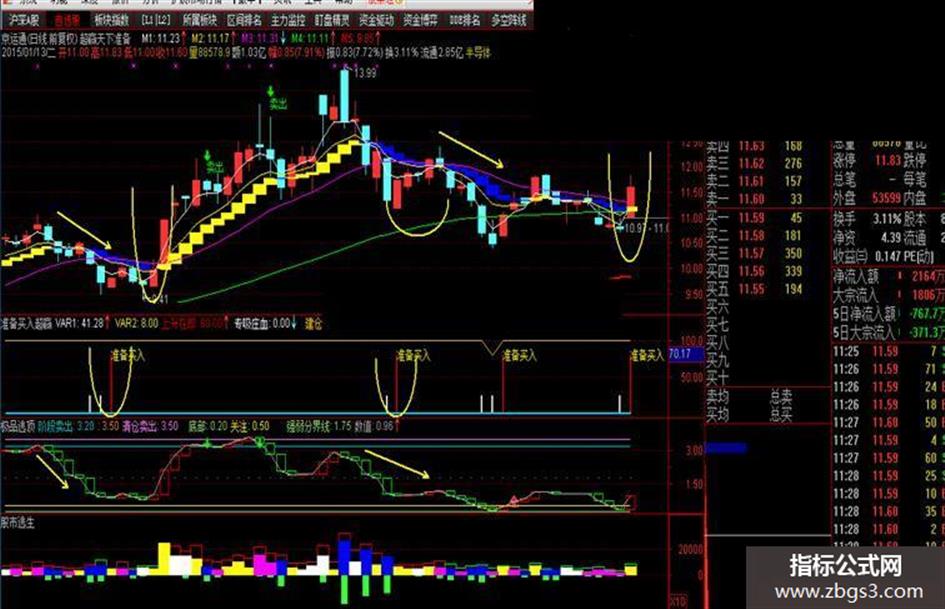Click the second 准备买入 signal label
The height and width of the screenshot is (609, 945).
(413, 356)
